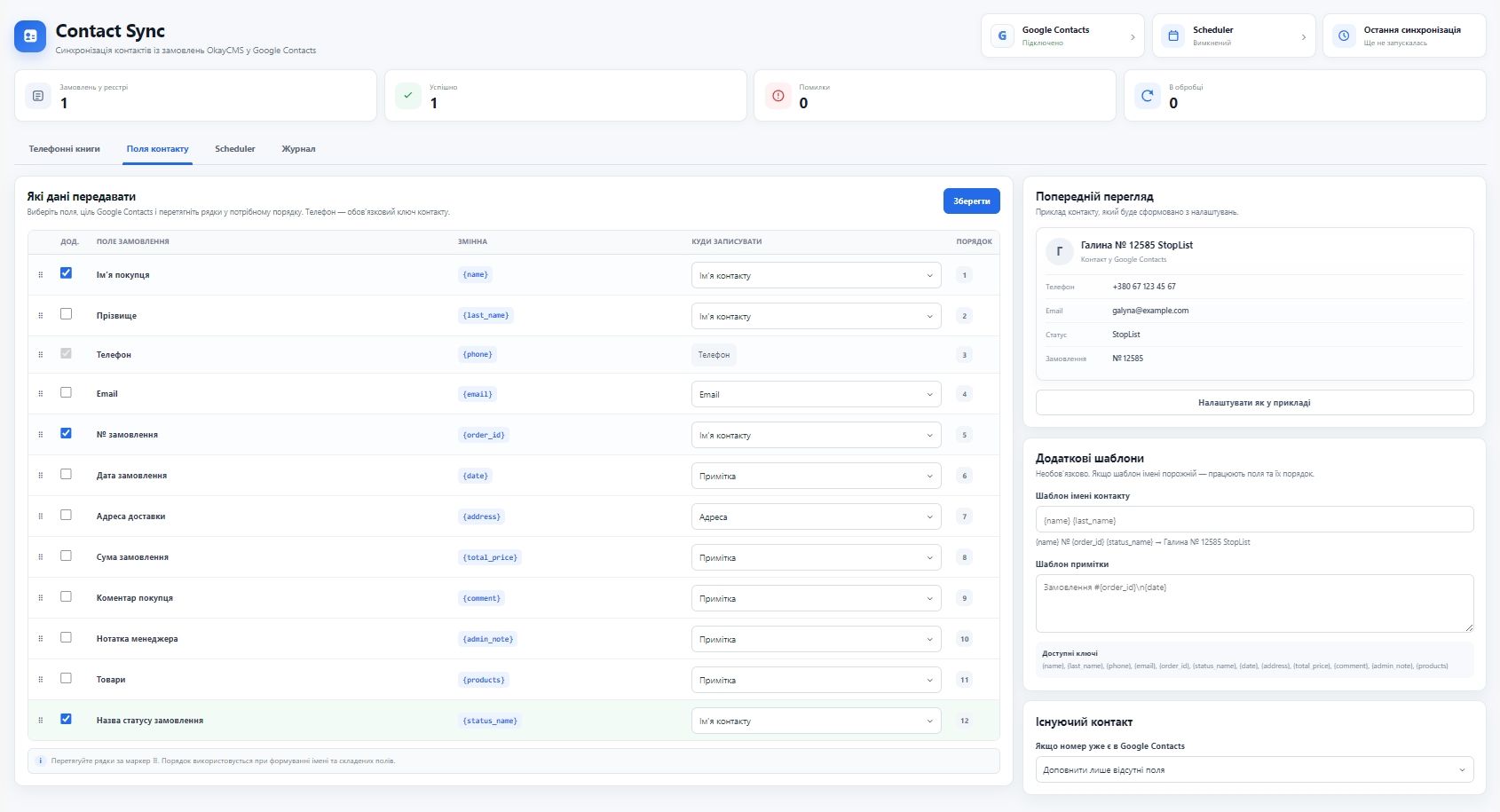This screenshot has height=812, width=1500.
Task: Enable the Прізвище checkbox
Action: tap(66, 314)
